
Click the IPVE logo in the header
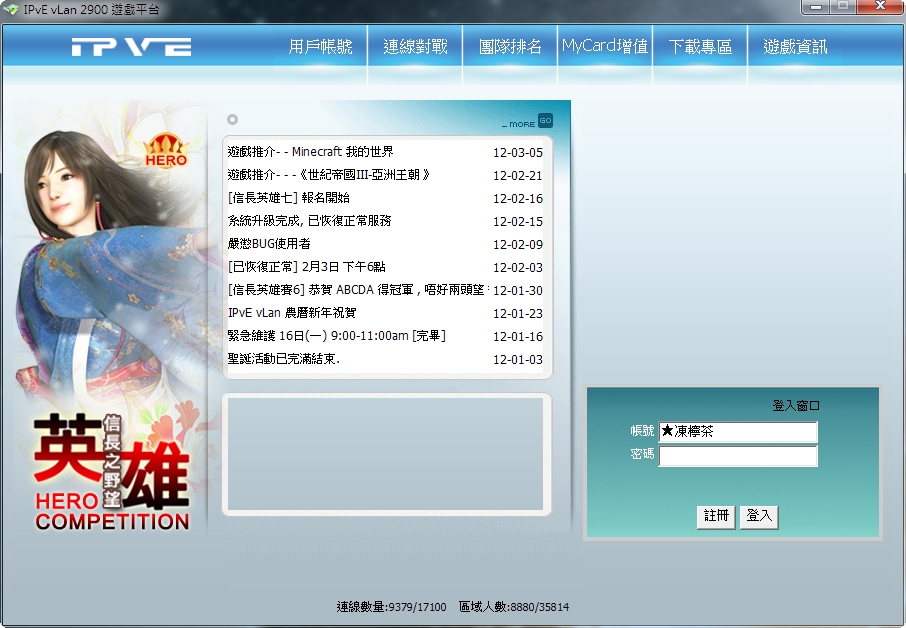point(131,47)
